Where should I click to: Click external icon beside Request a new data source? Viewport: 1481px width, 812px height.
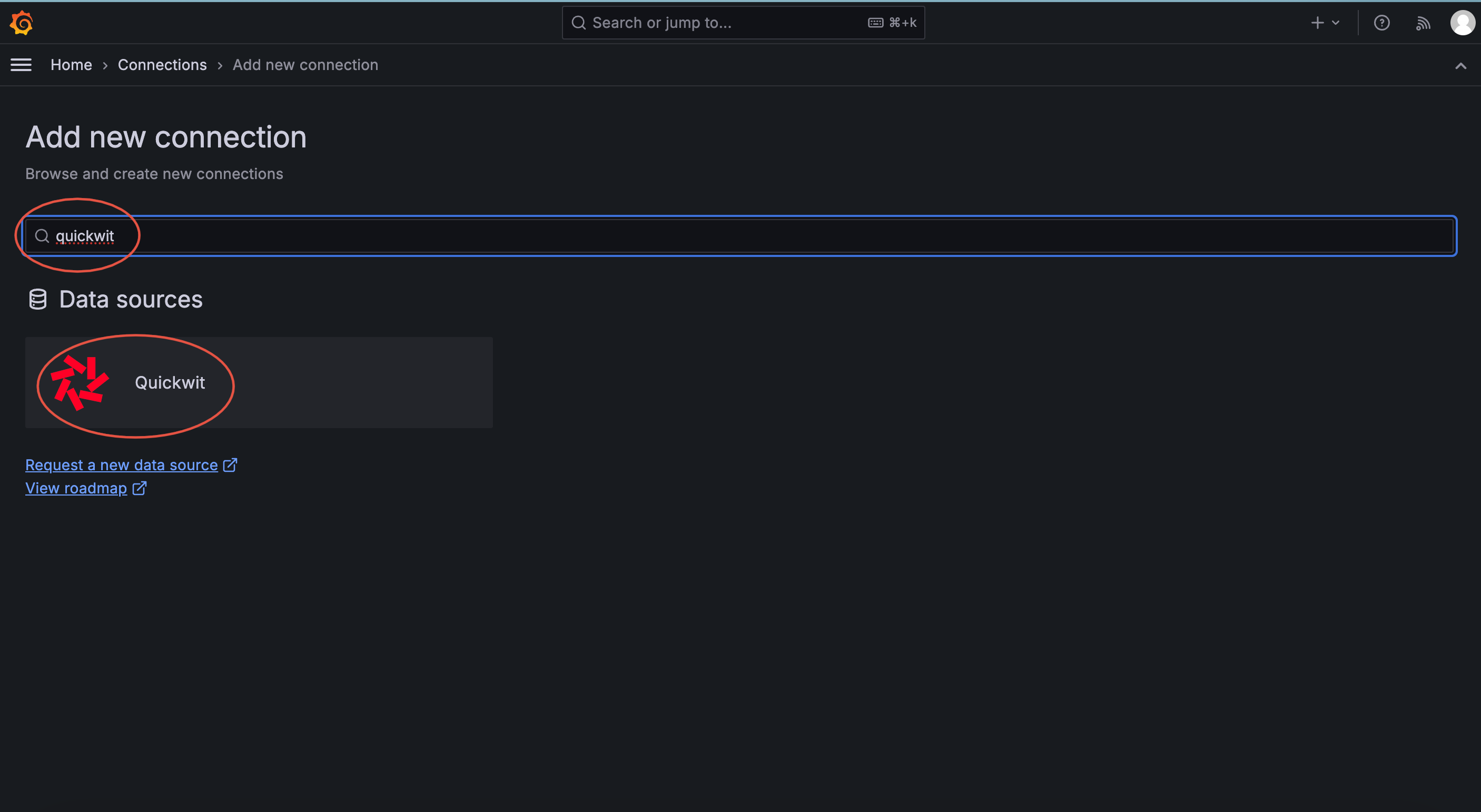pyautogui.click(x=230, y=465)
